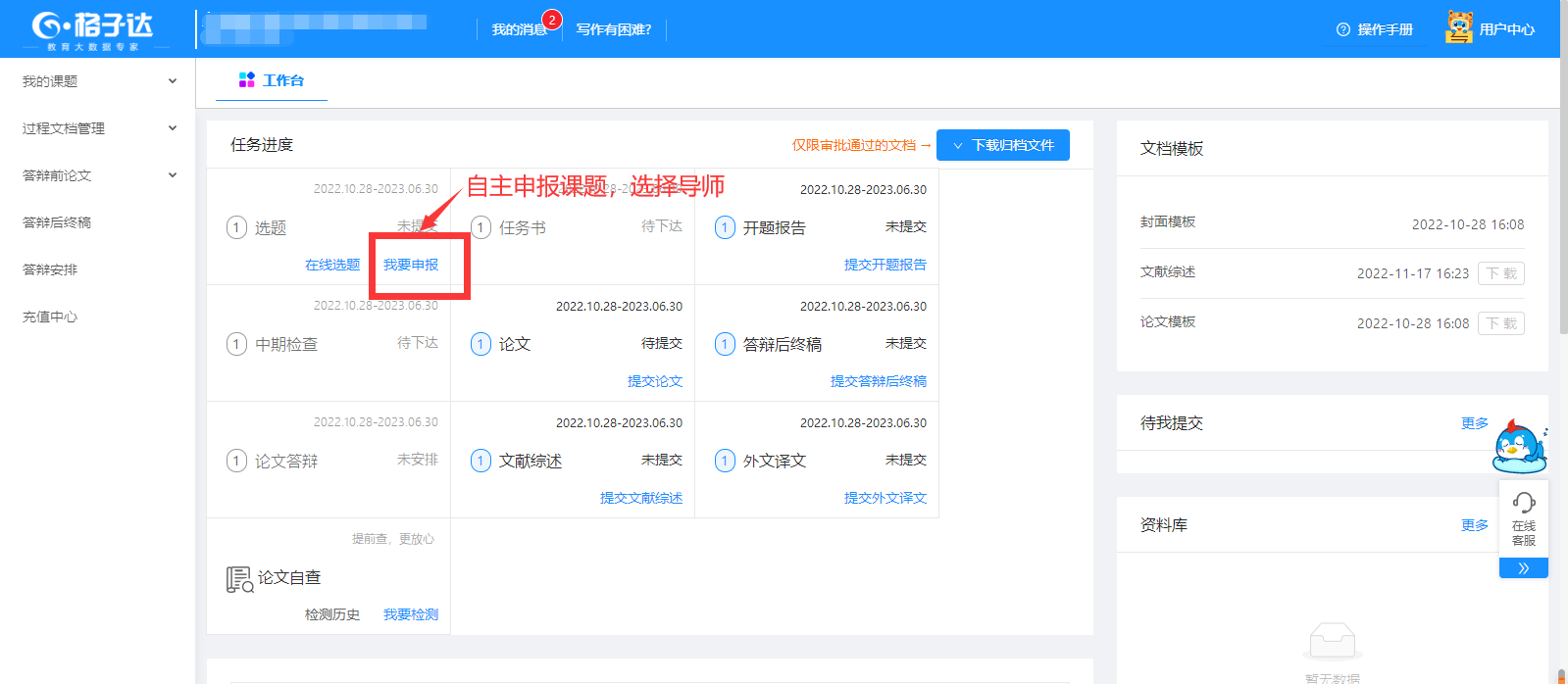Click the 论文自查 document search icon
Viewport: 1568px width, 684px height.
[x=239, y=579]
